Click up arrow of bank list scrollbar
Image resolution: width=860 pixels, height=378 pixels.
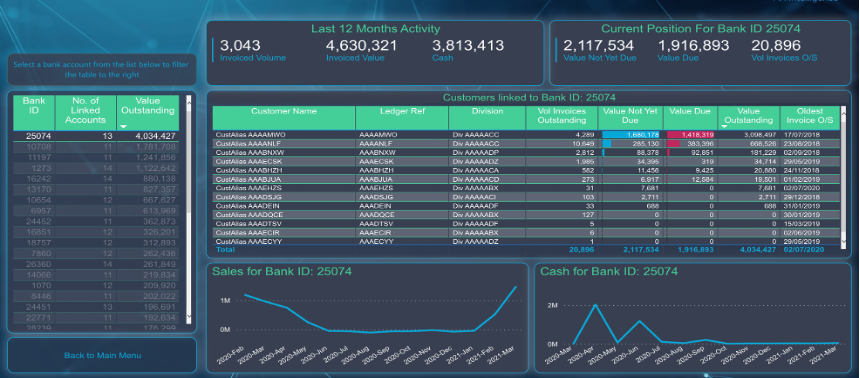[189, 100]
